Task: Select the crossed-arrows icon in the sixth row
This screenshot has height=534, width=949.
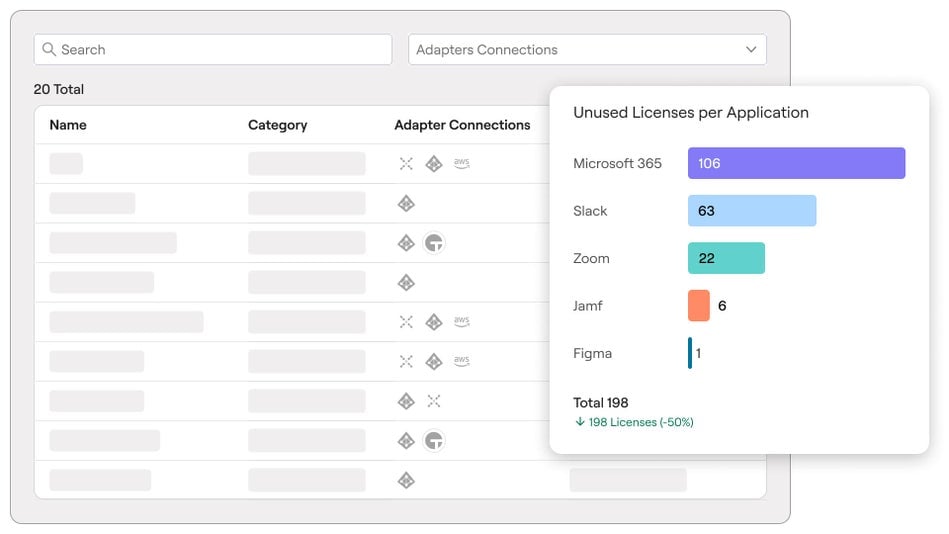Action: pyautogui.click(x=406, y=361)
